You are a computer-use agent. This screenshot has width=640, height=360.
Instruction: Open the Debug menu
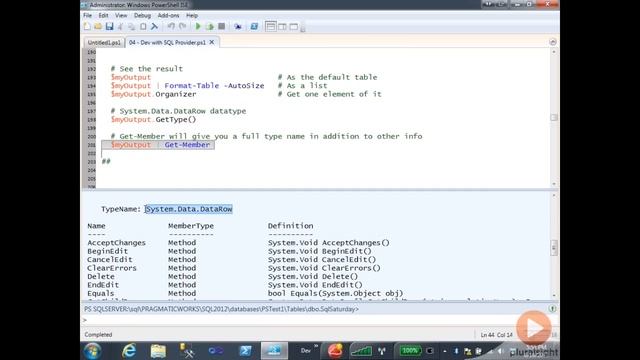click(142, 16)
